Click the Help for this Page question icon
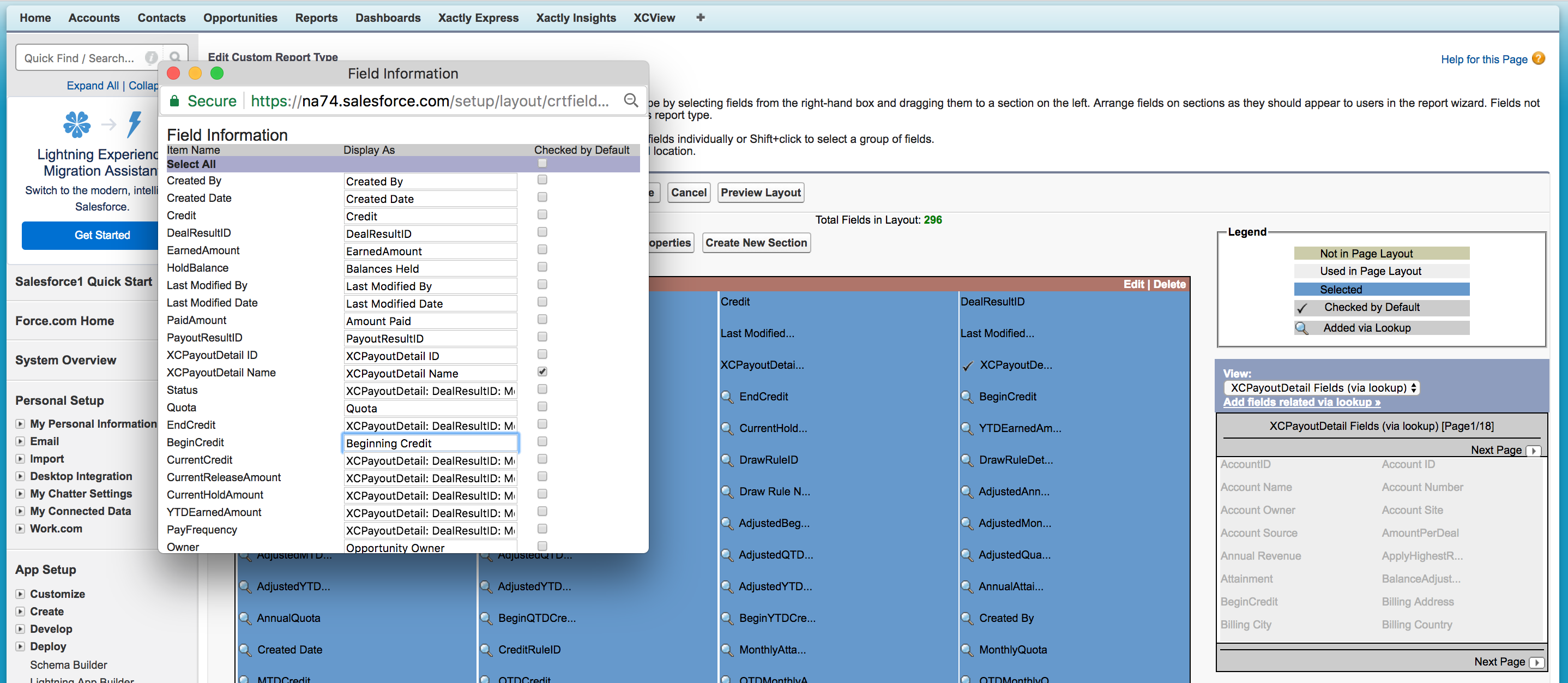The height and width of the screenshot is (683, 1568). (x=1538, y=58)
